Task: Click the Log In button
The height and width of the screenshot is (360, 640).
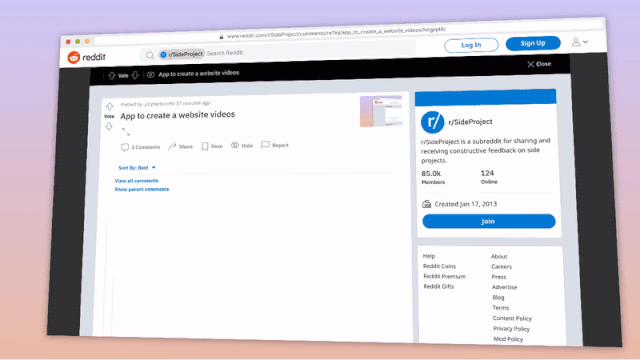Action: click(x=471, y=45)
